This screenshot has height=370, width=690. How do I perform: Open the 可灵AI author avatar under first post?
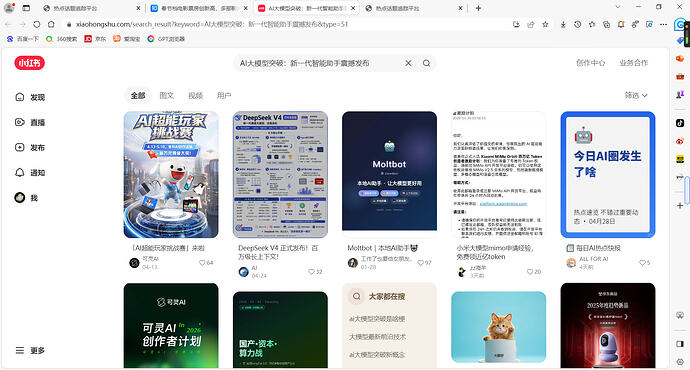[134, 263]
